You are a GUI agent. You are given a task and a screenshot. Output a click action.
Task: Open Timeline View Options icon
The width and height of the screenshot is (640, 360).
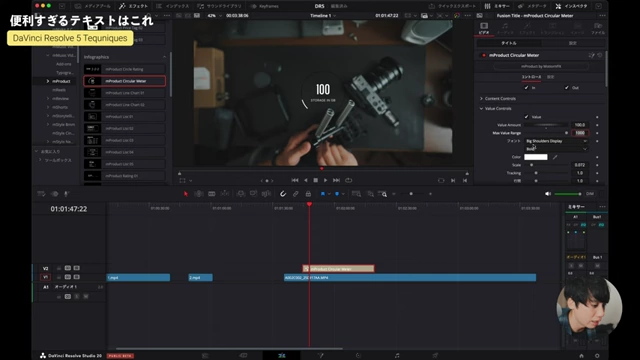point(42,194)
